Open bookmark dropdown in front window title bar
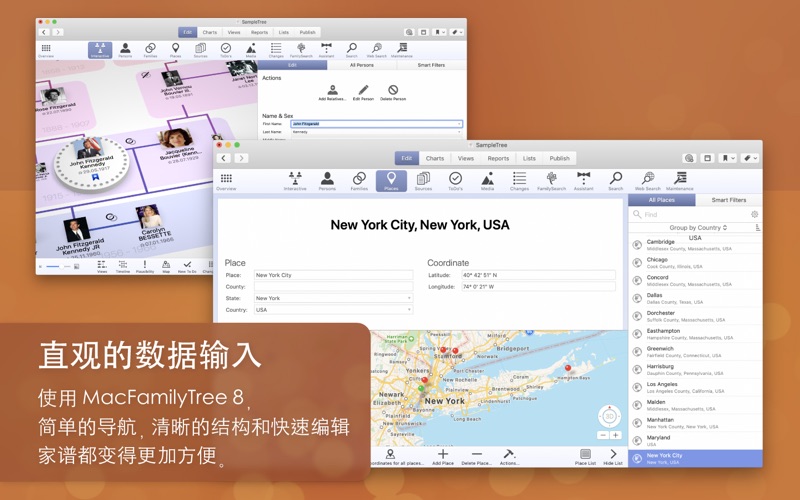800x500 pixels. point(727,158)
